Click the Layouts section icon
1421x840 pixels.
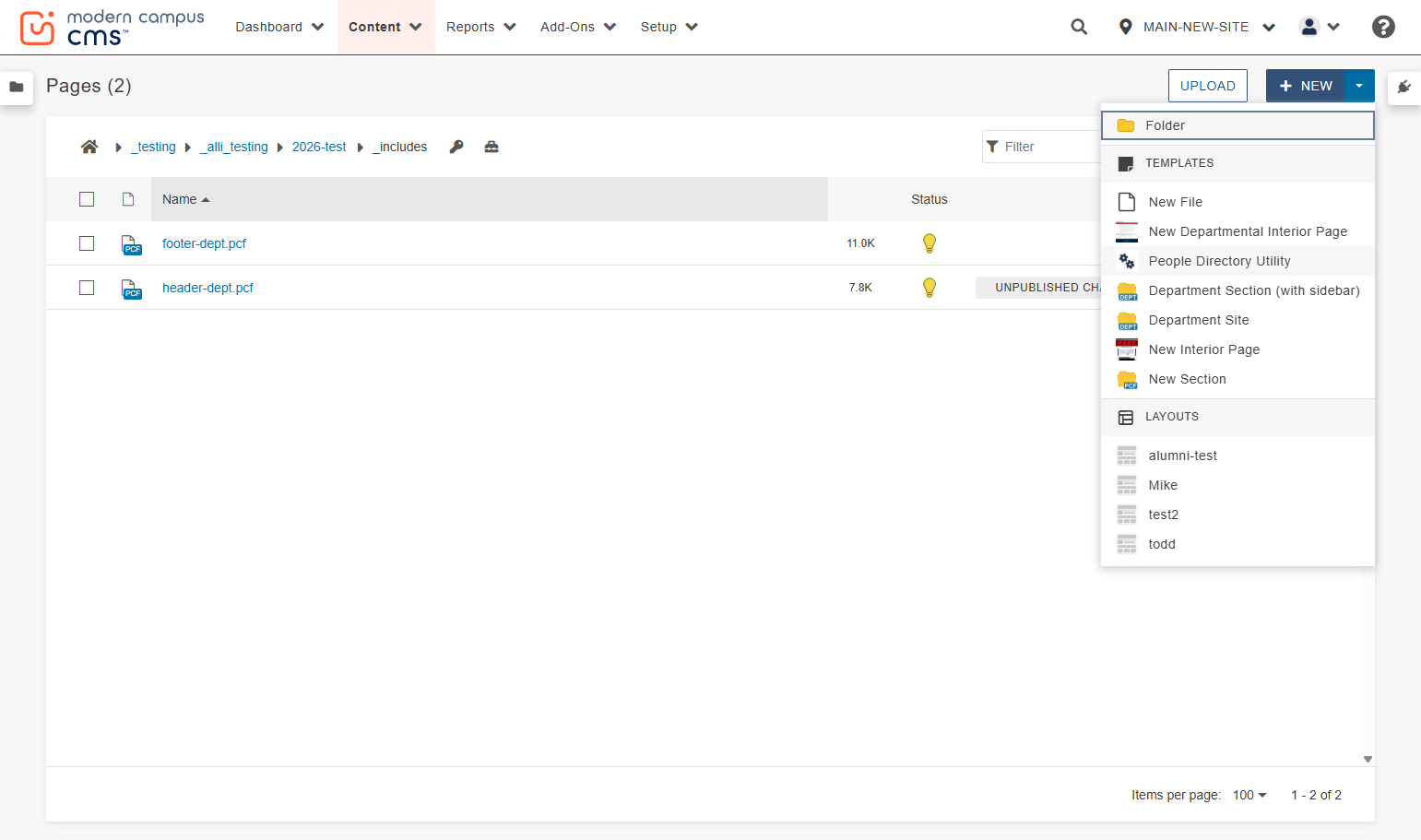point(1125,418)
